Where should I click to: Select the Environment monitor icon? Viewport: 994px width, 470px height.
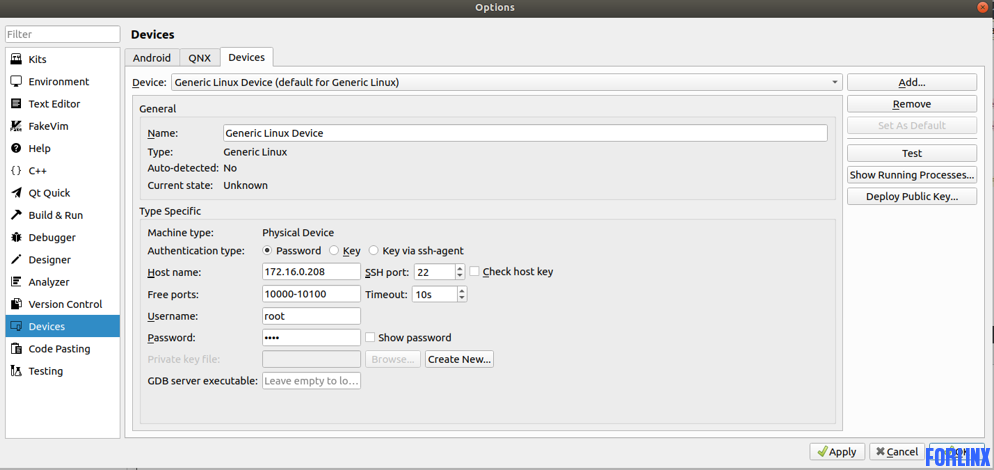pos(16,82)
